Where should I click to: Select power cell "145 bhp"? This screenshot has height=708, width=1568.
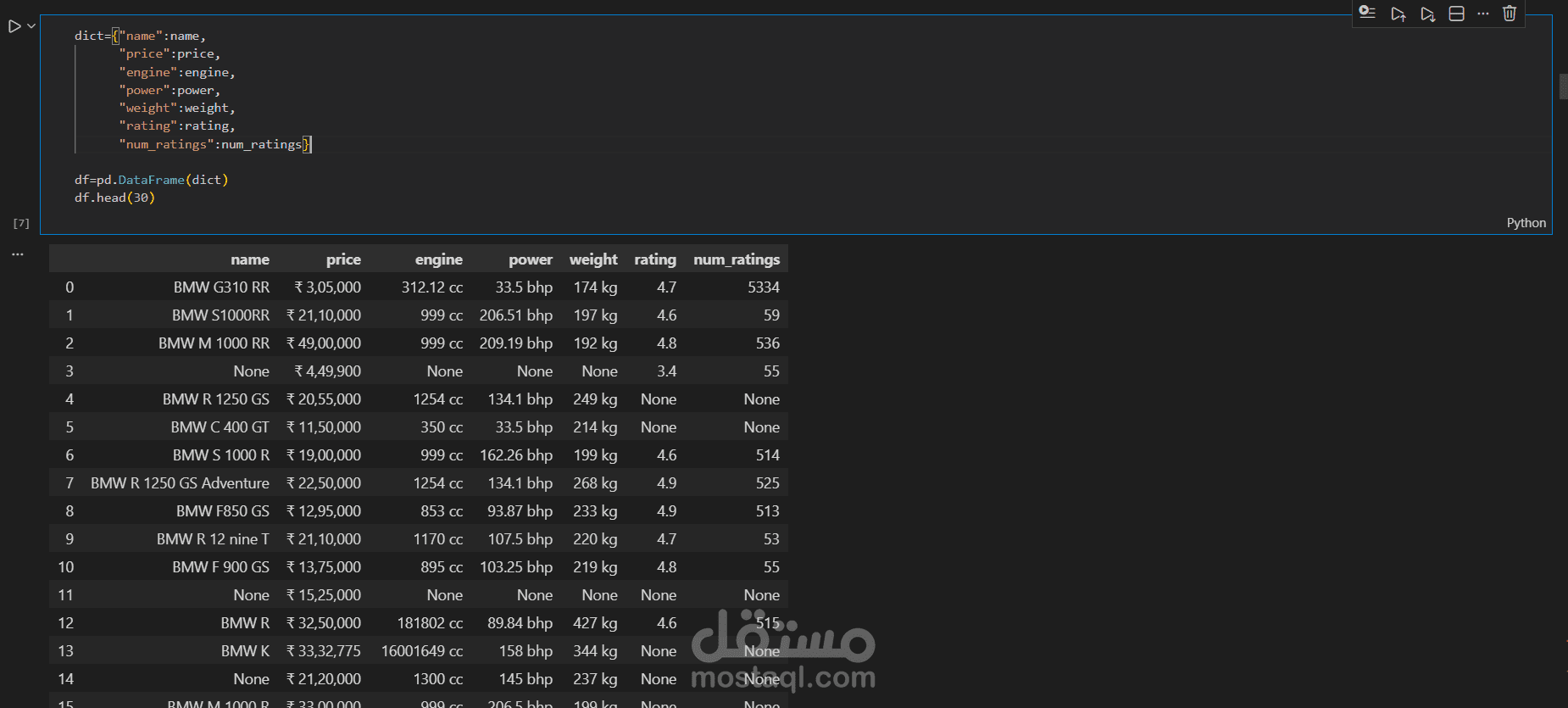525,679
